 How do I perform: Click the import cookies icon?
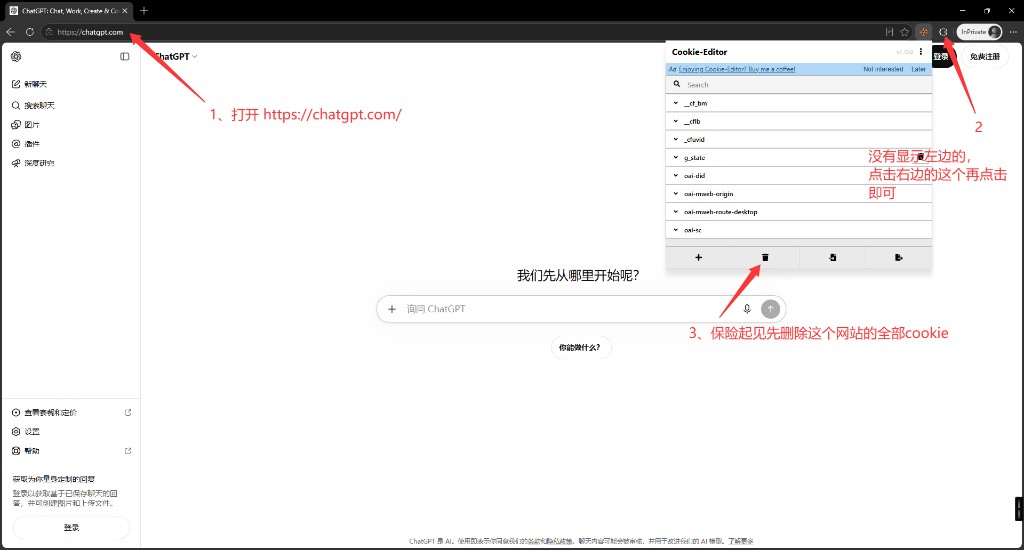832,257
